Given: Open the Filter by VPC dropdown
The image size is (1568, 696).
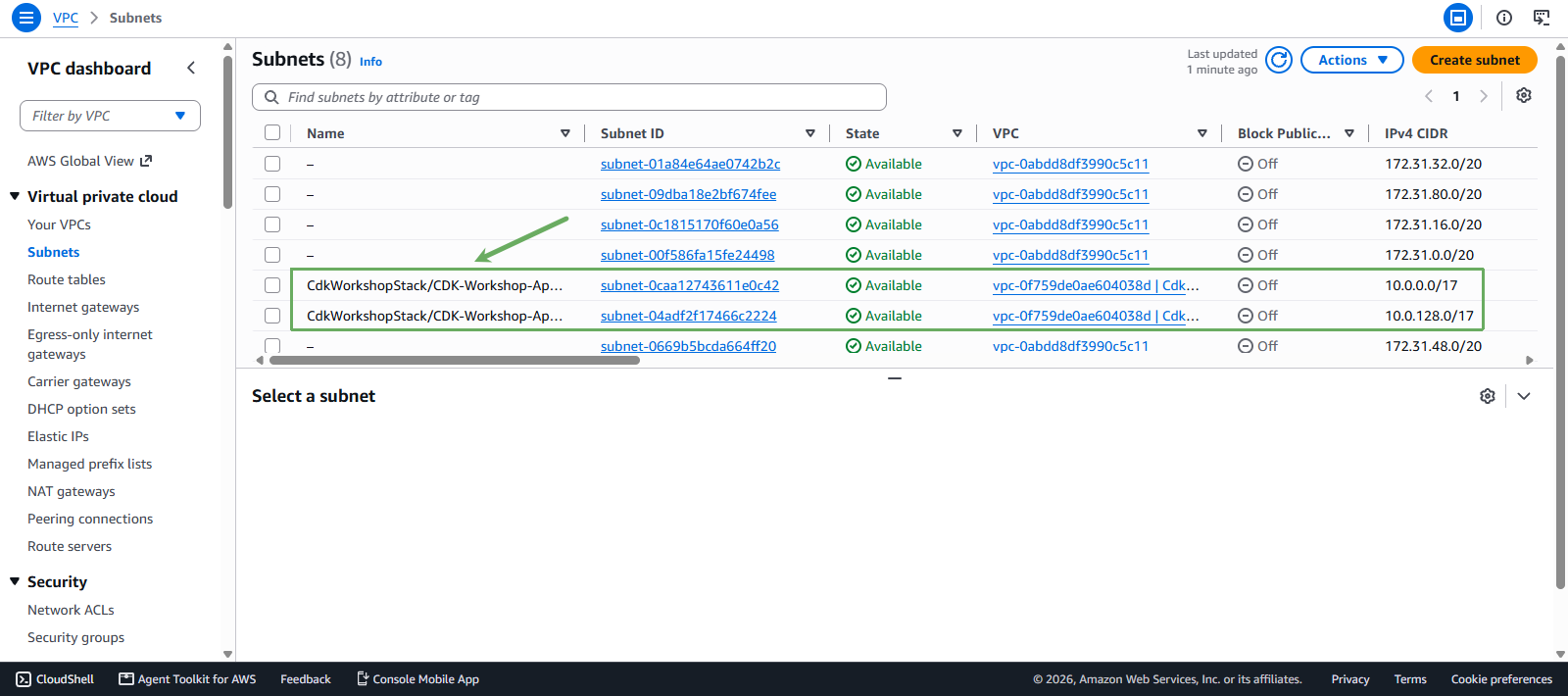Looking at the screenshot, I should (110, 116).
